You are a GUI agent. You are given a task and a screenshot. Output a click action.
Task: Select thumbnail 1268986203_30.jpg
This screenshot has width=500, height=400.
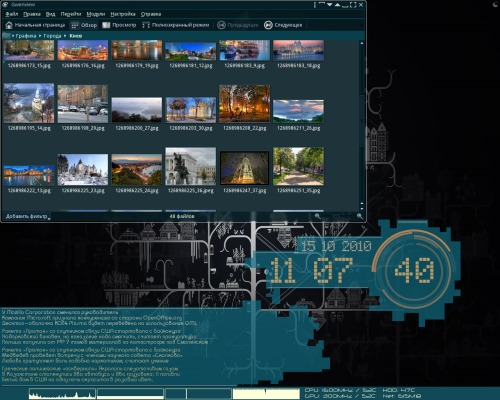pyautogui.click(x=191, y=110)
